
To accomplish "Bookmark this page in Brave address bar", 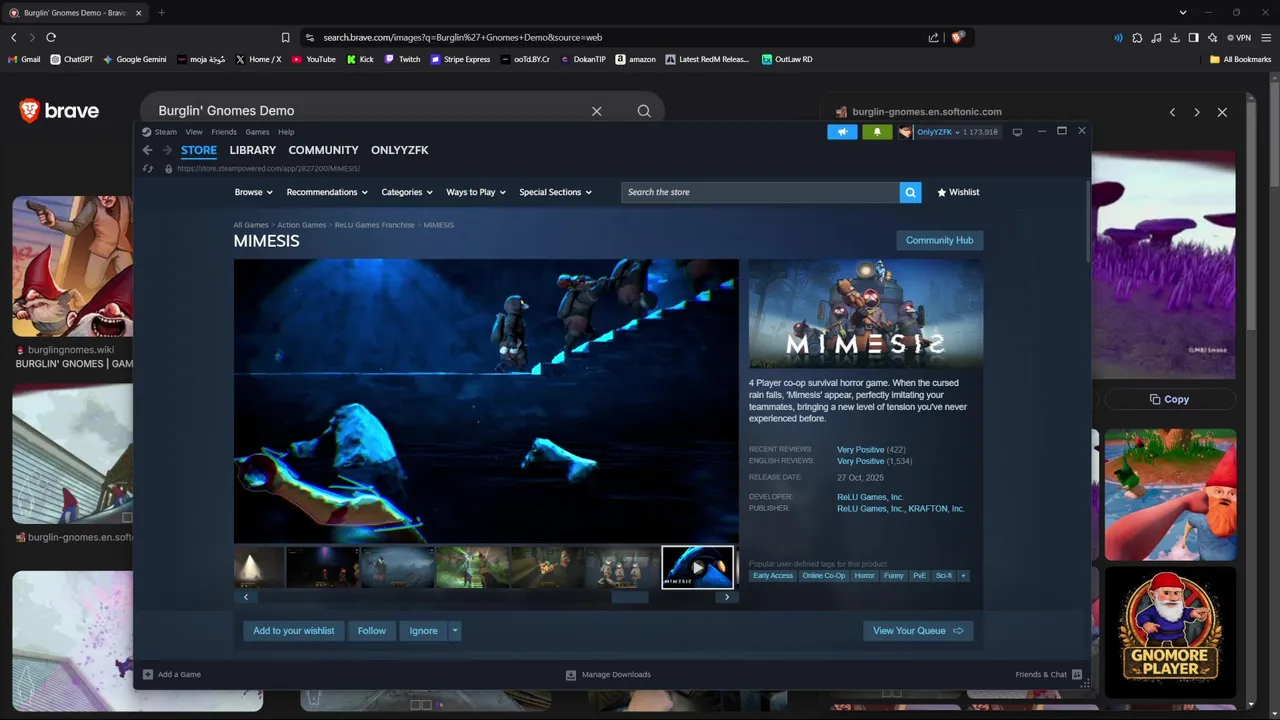I will point(285,37).
